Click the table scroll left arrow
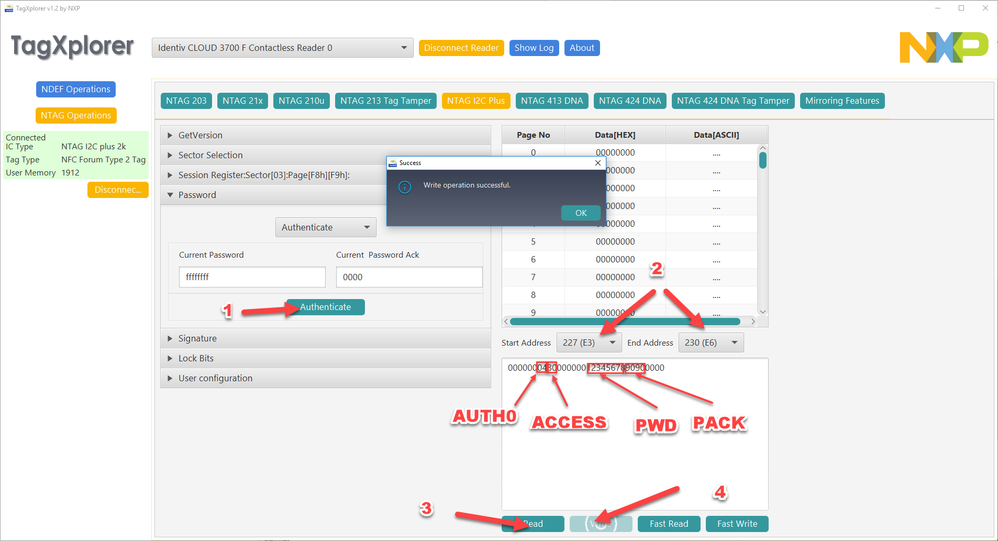The height and width of the screenshot is (541, 998). pyautogui.click(x=507, y=321)
